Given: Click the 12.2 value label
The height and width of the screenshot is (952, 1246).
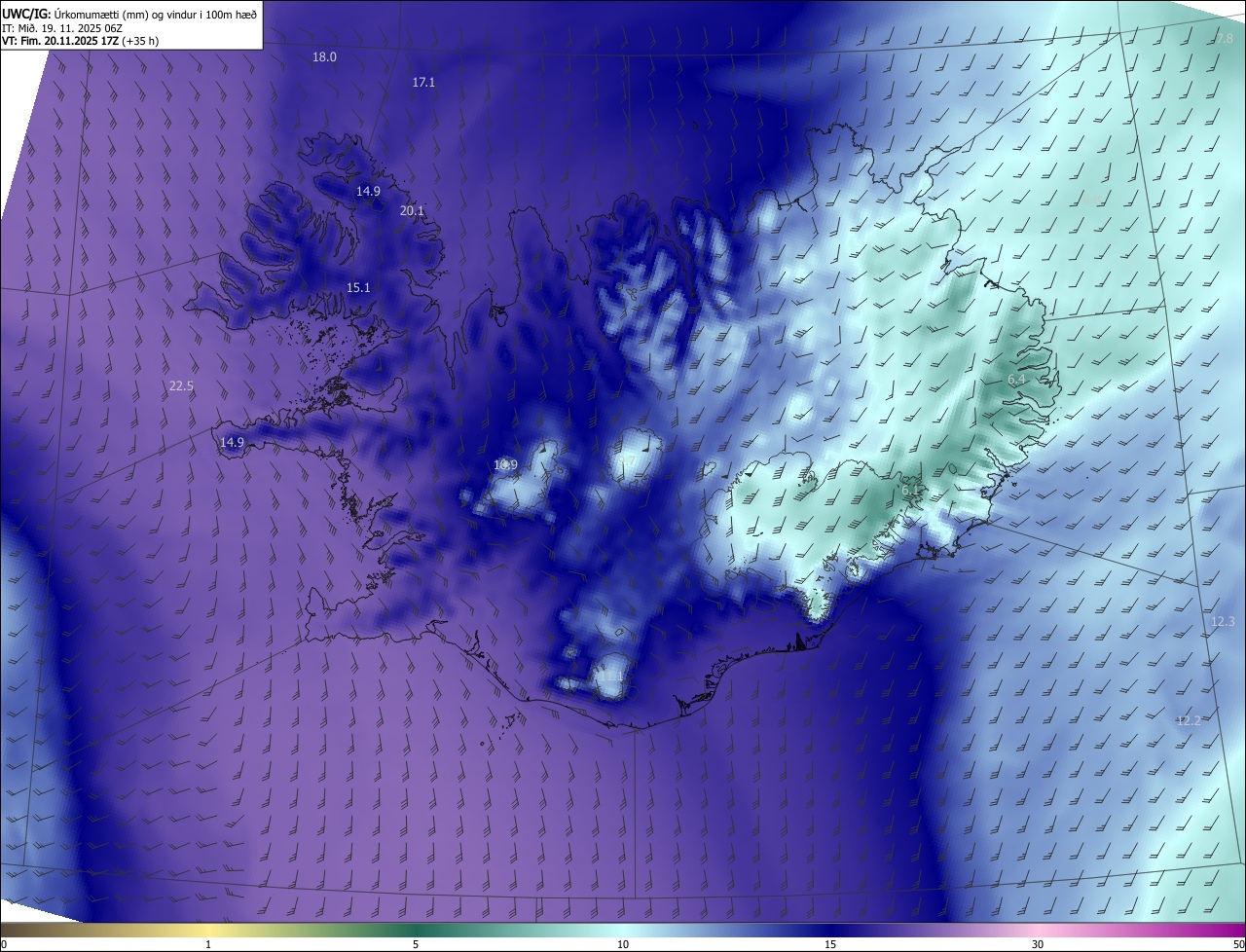Looking at the screenshot, I should pos(1189,721).
